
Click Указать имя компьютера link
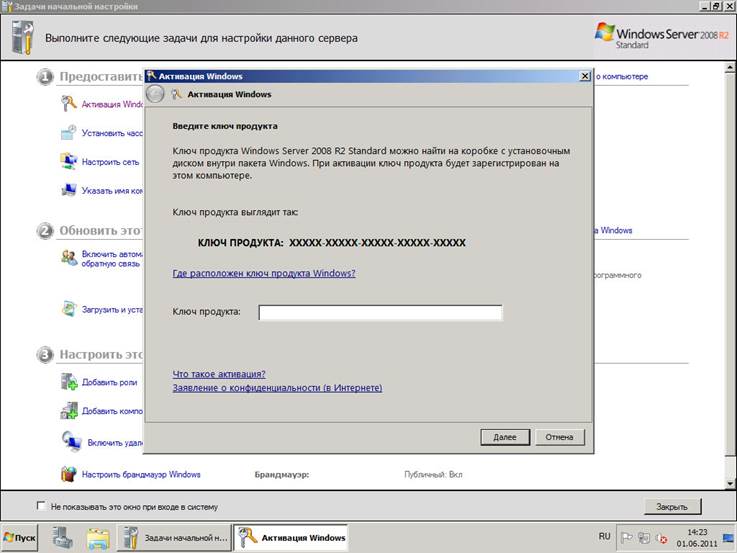coord(112,191)
